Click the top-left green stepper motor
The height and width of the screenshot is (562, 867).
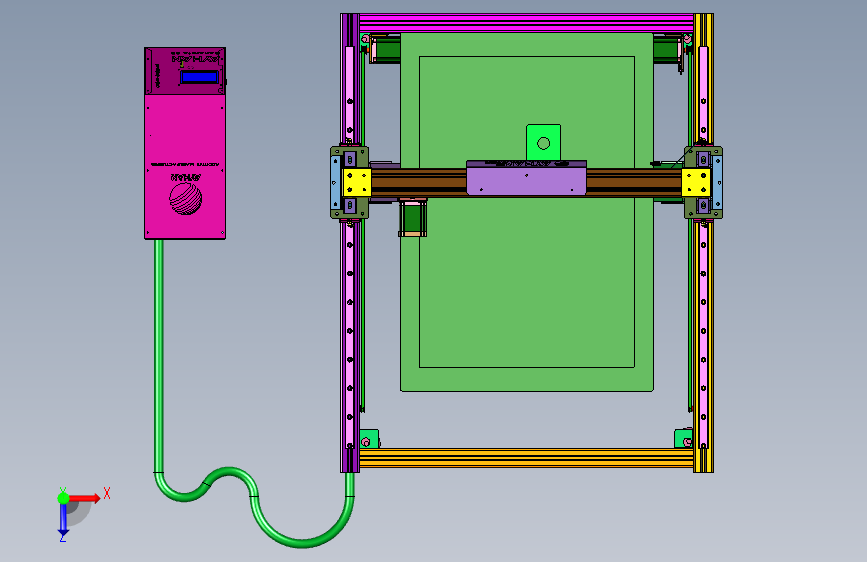pyautogui.click(x=385, y=49)
